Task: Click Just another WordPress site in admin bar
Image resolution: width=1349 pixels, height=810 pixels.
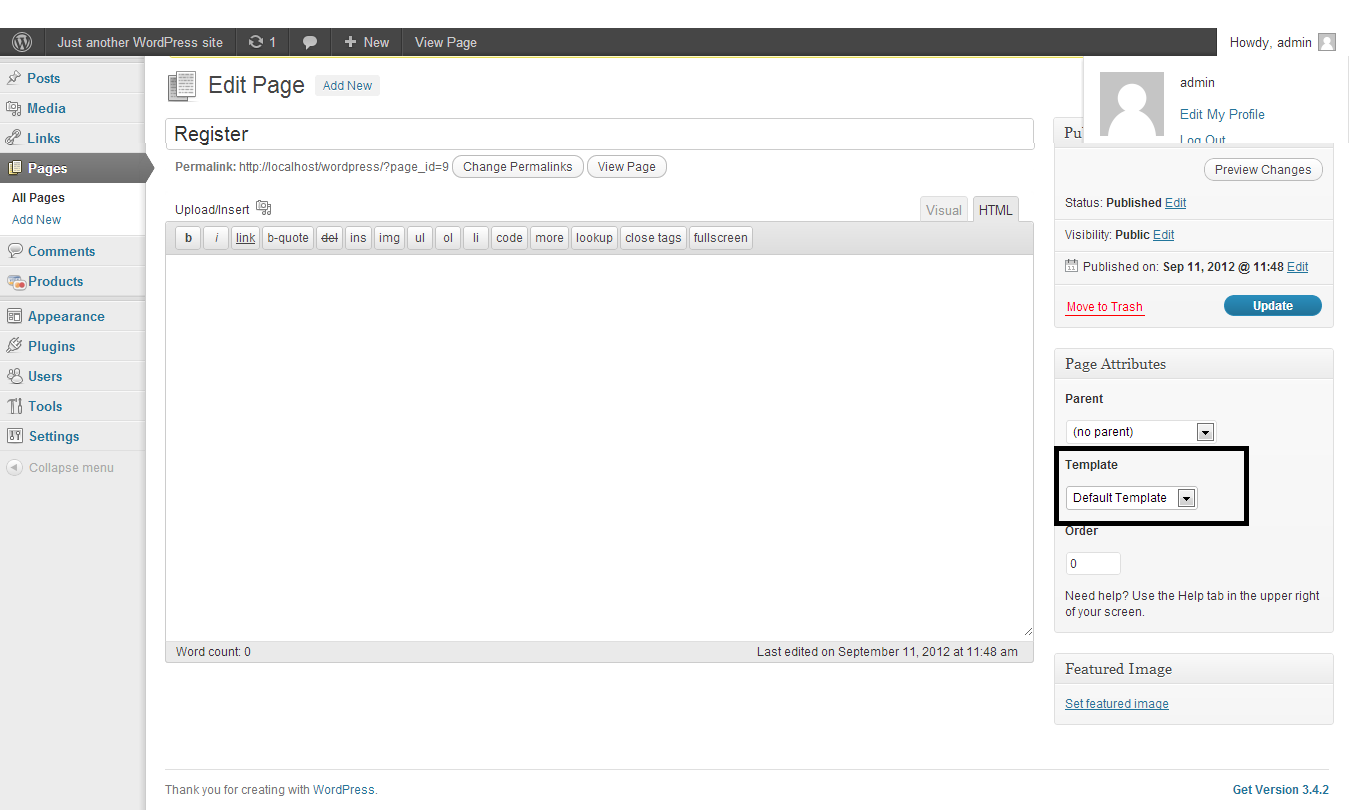Action: tap(140, 42)
